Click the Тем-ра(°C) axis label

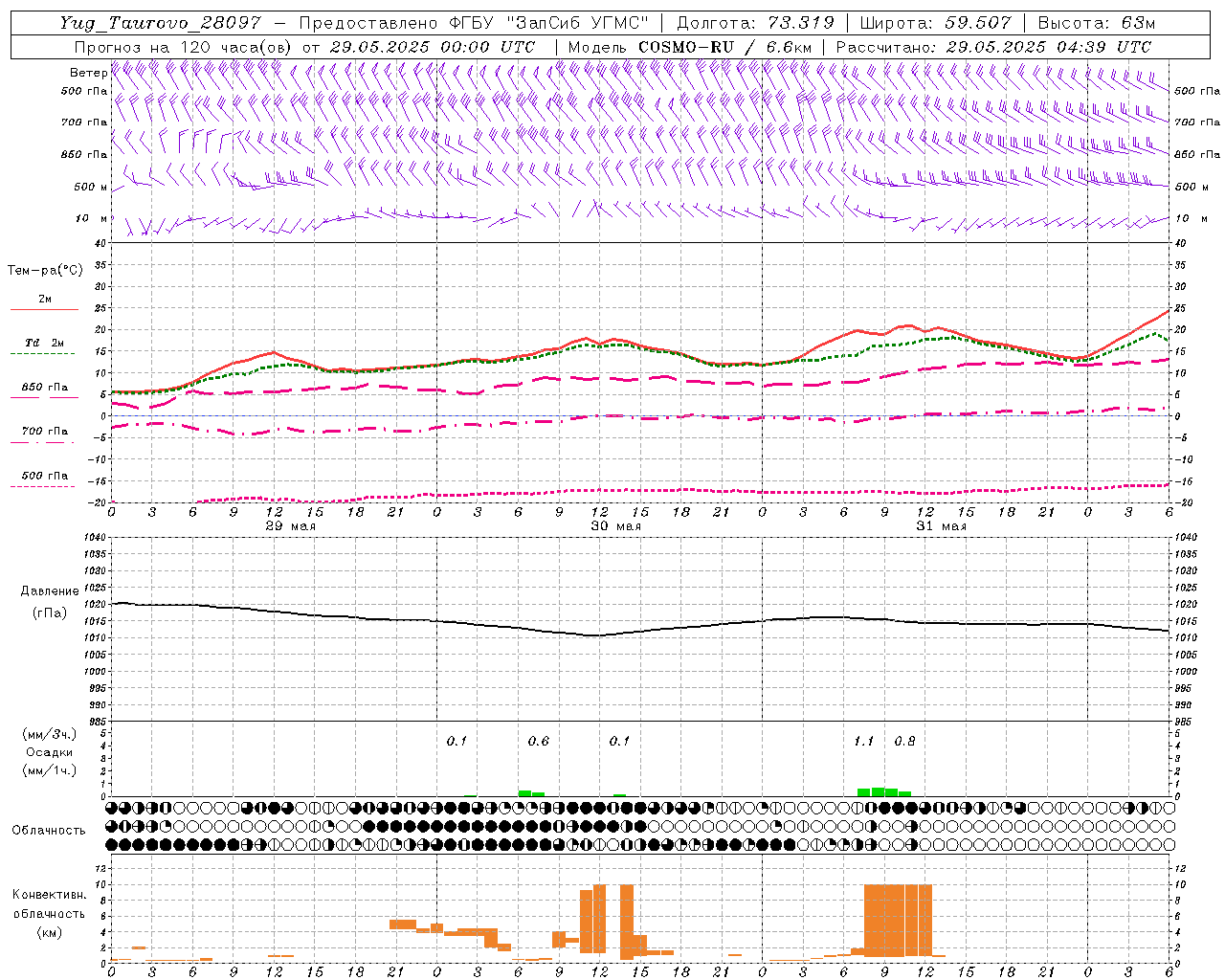(x=45, y=271)
